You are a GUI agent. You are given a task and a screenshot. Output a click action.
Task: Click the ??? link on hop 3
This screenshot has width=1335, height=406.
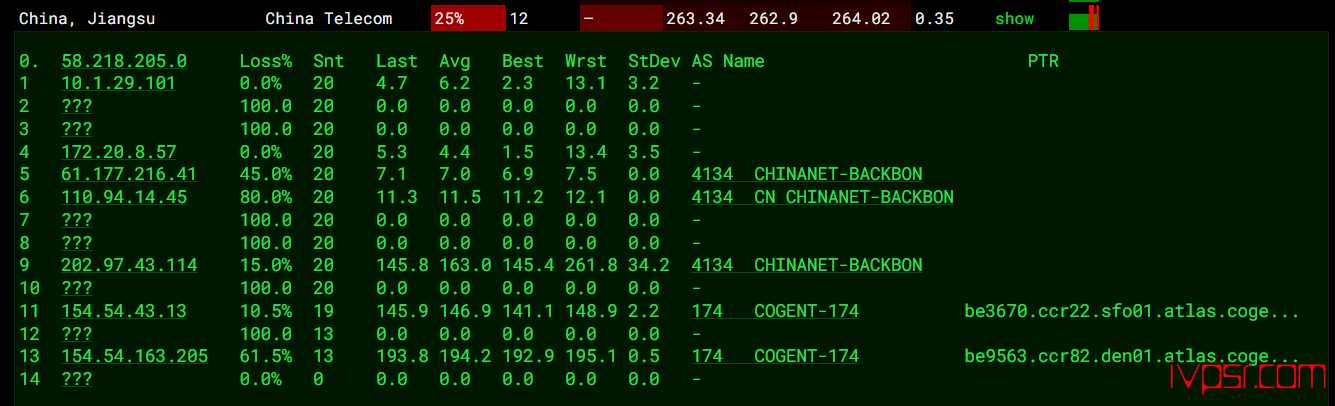coord(77,129)
